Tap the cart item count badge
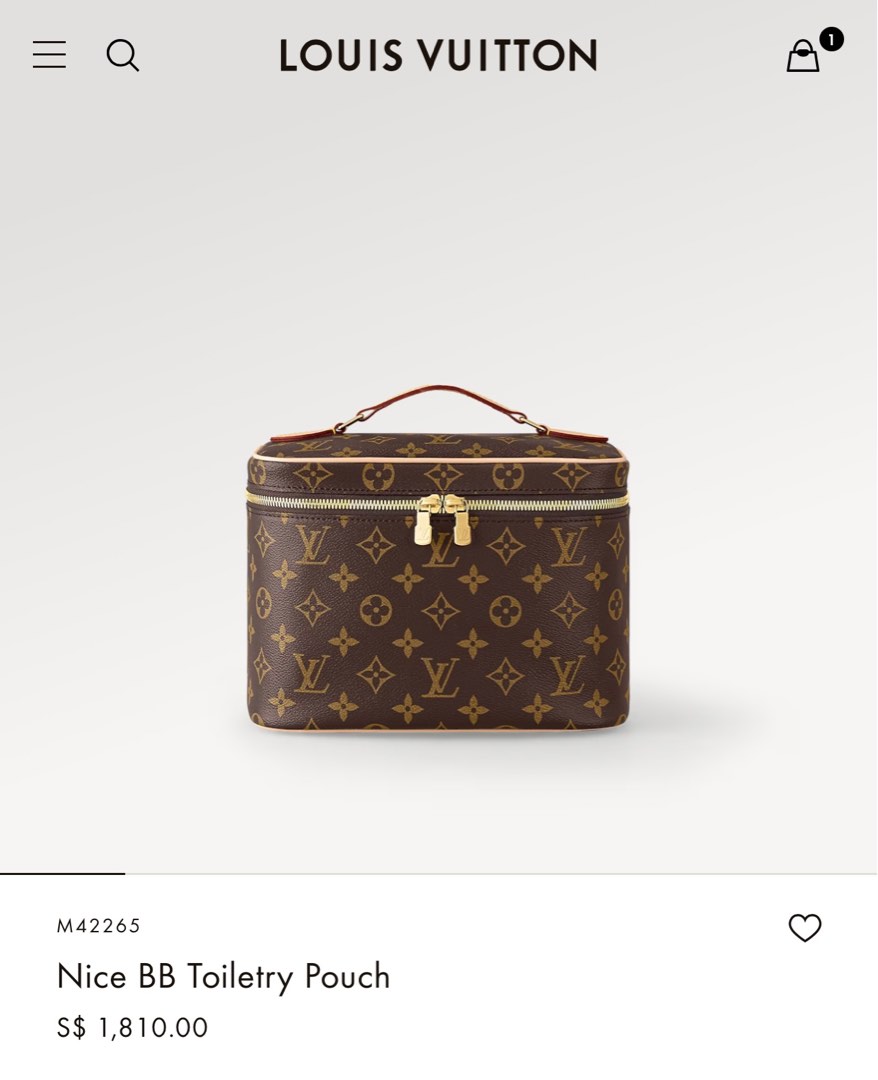878x1080 pixels. point(831,39)
